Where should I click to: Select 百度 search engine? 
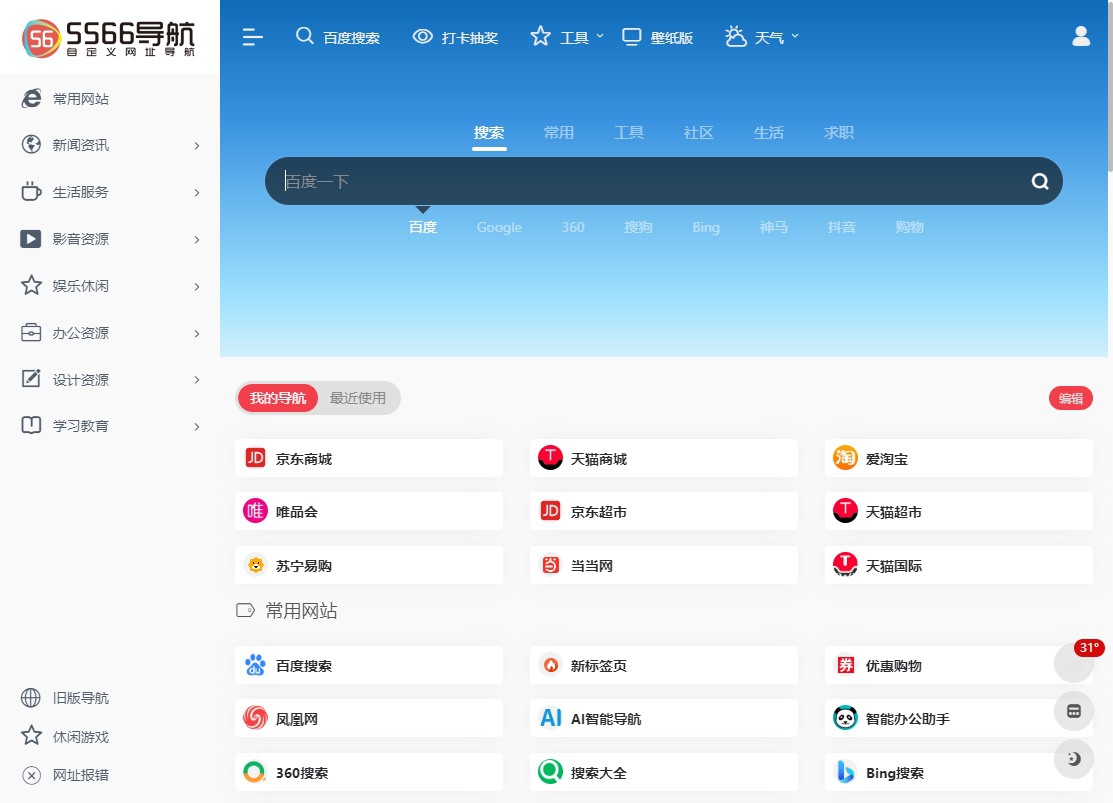pyautogui.click(x=423, y=227)
